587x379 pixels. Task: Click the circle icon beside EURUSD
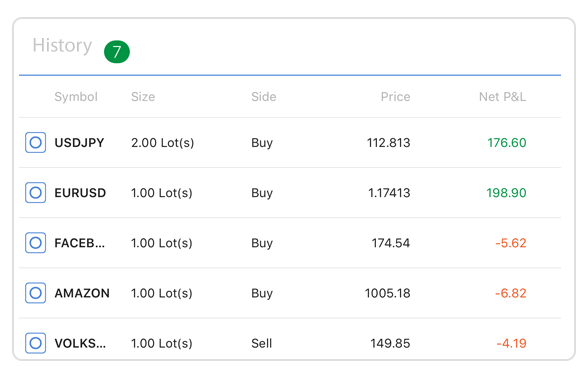coord(36,192)
